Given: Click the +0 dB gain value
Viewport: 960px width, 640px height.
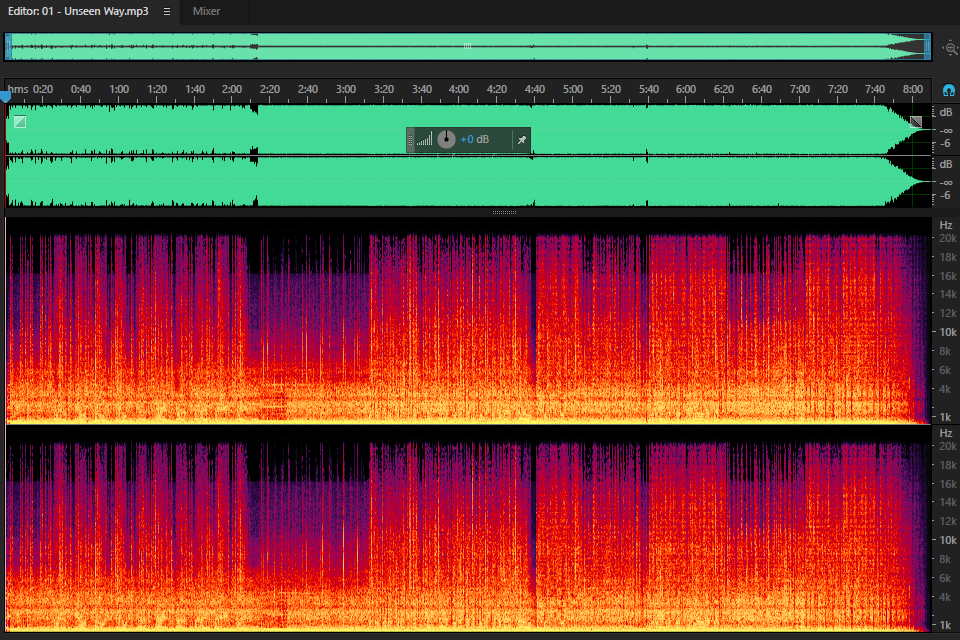Looking at the screenshot, I should (x=474, y=140).
